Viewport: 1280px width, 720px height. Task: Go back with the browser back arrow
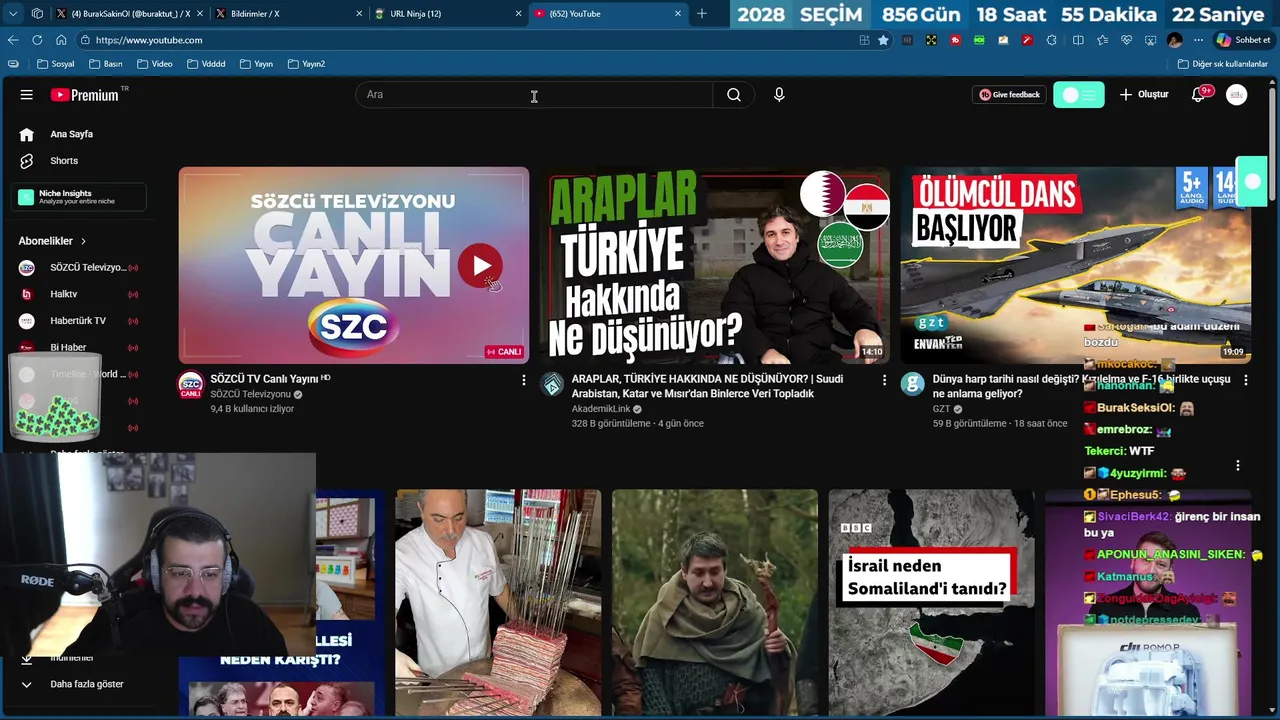(13, 40)
